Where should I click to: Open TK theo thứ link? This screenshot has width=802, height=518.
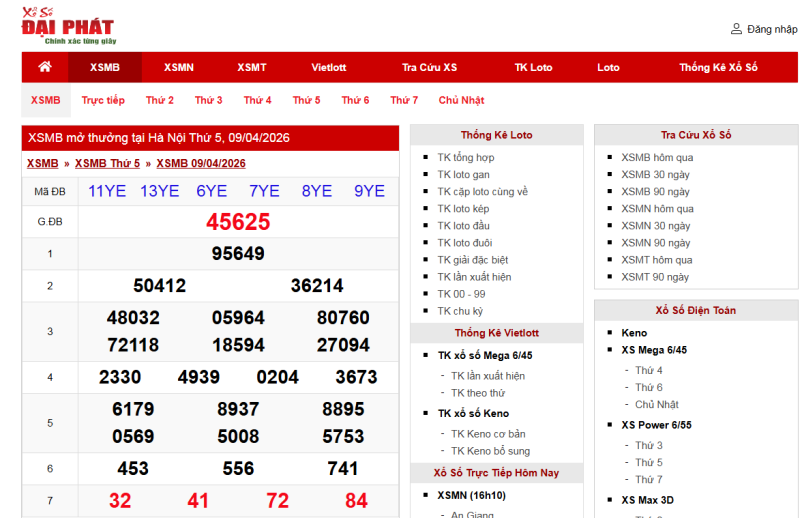[x=478, y=393]
